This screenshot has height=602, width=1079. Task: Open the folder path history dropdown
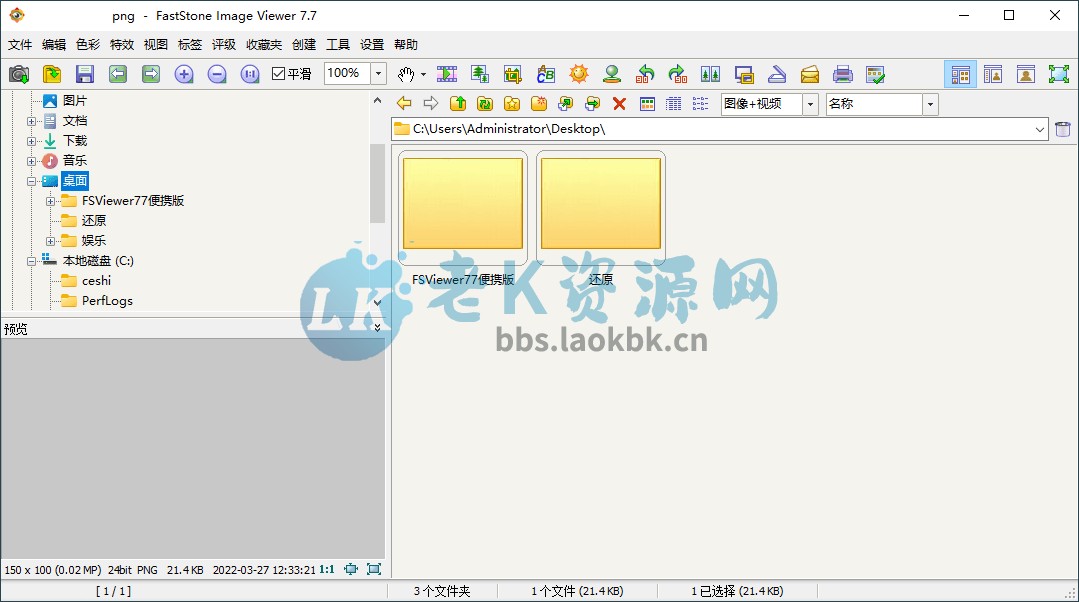tap(1040, 129)
